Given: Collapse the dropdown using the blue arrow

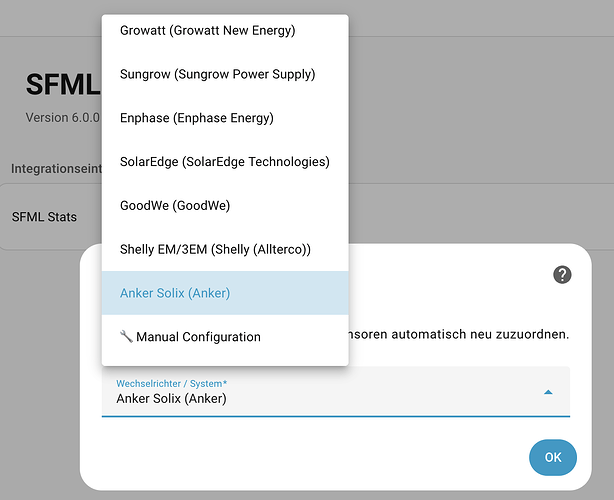Looking at the screenshot, I should (548, 392).
